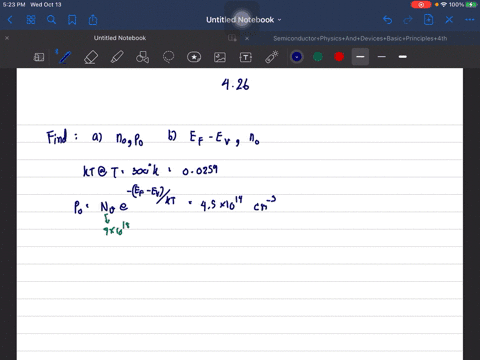Close the Untitled Notebook tab

coord(7,38)
